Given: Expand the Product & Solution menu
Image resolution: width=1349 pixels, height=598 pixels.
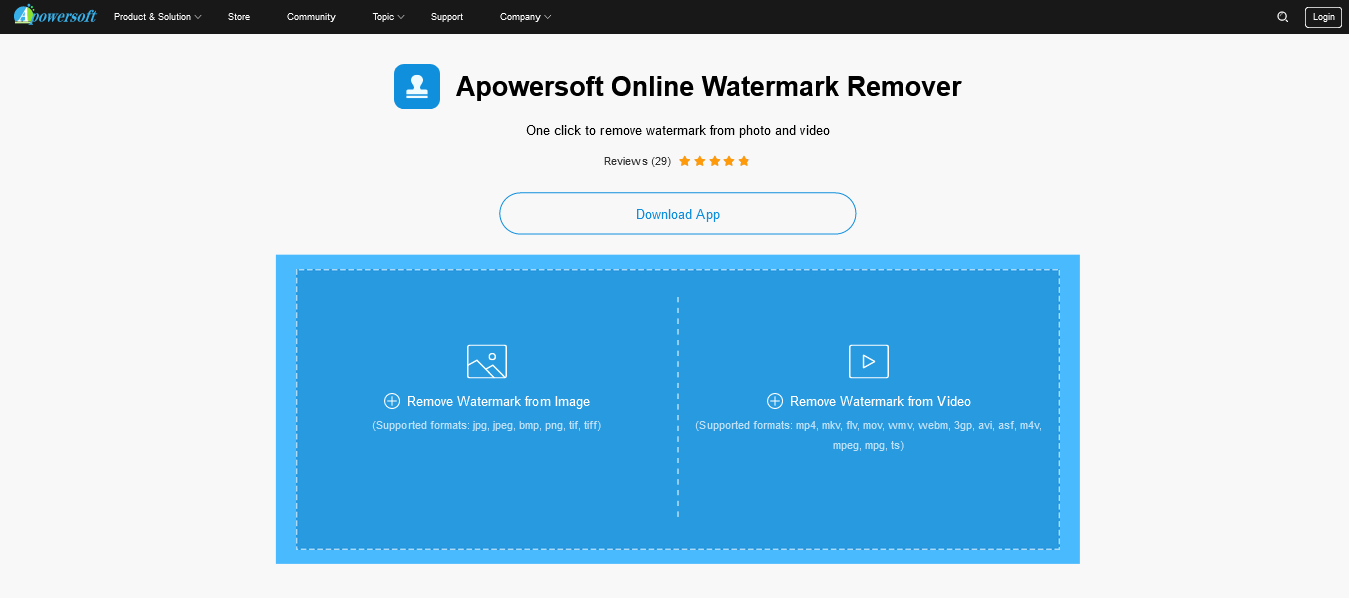Looking at the screenshot, I should tap(157, 17).
